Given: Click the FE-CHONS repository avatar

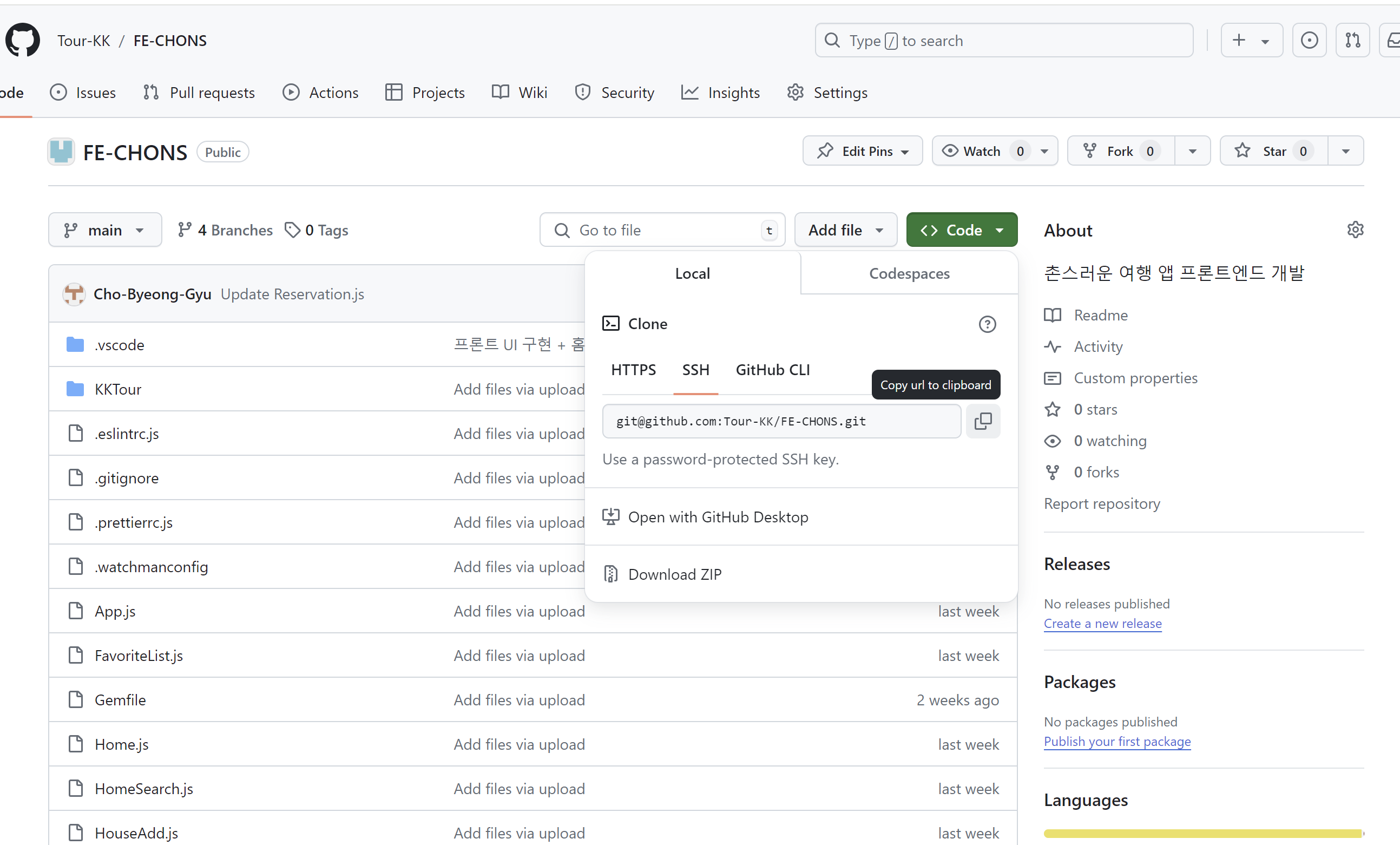Looking at the screenshot, I should (61, 152).
